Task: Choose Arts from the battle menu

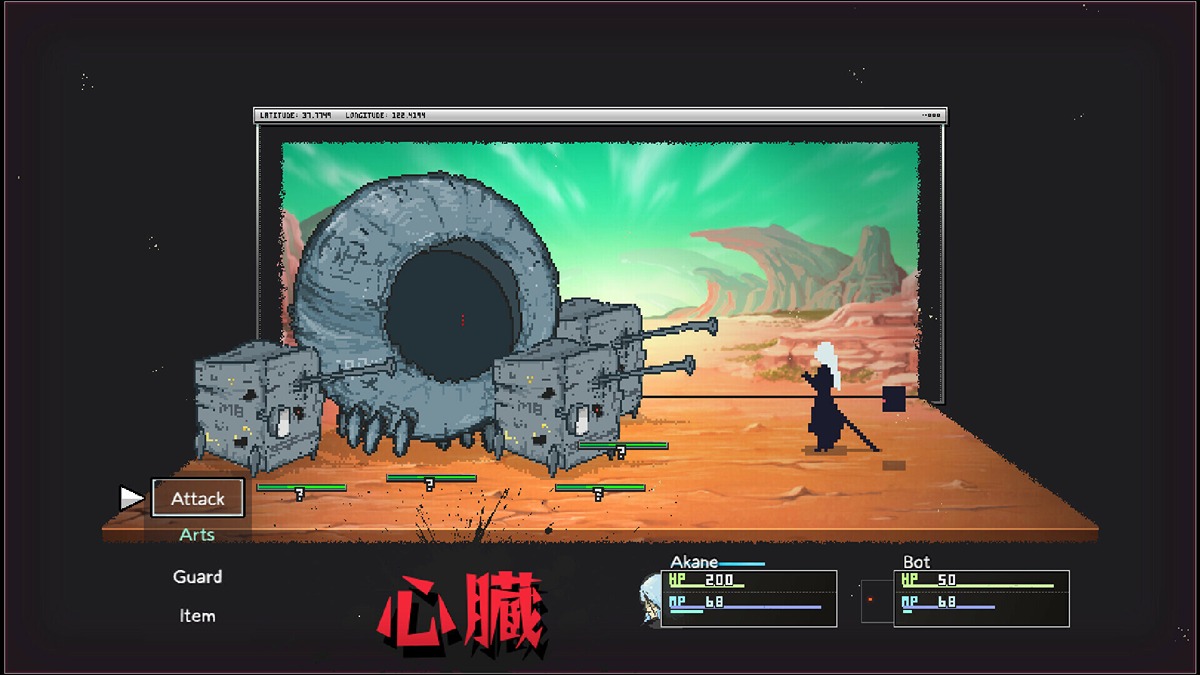Action: [x=197, y=535]
